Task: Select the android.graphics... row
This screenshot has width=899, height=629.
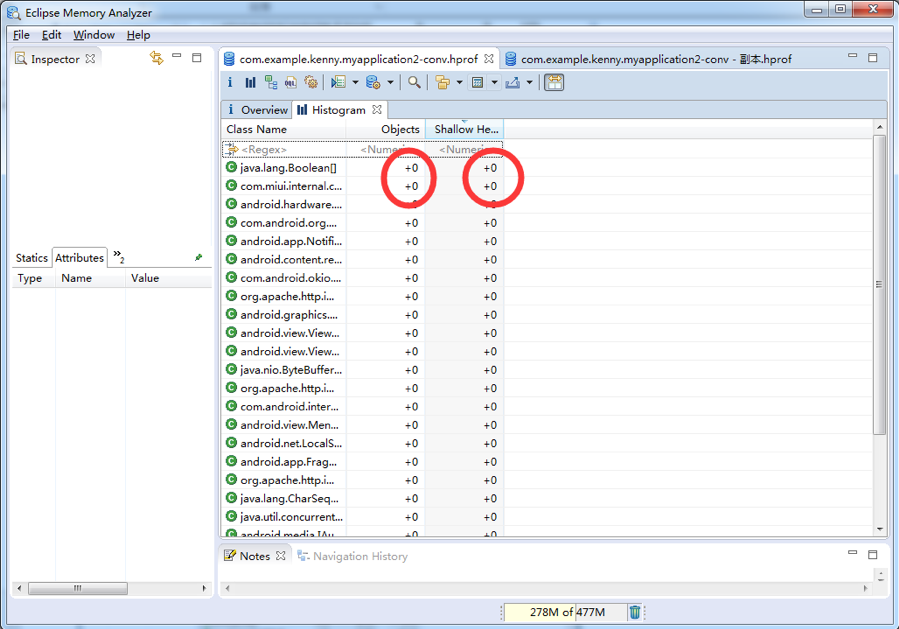Action: (x=362, y=315)
